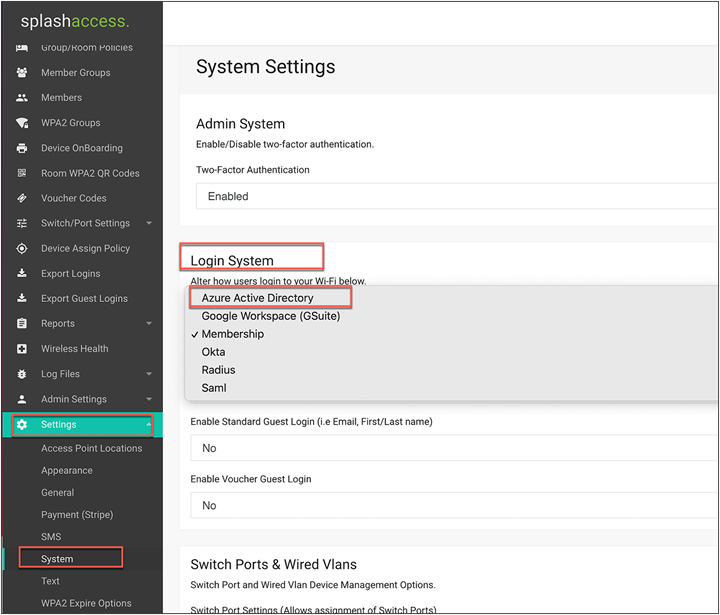Click the Export Guest Logins download icon
The image size is (720, 615).
(22, 299)
